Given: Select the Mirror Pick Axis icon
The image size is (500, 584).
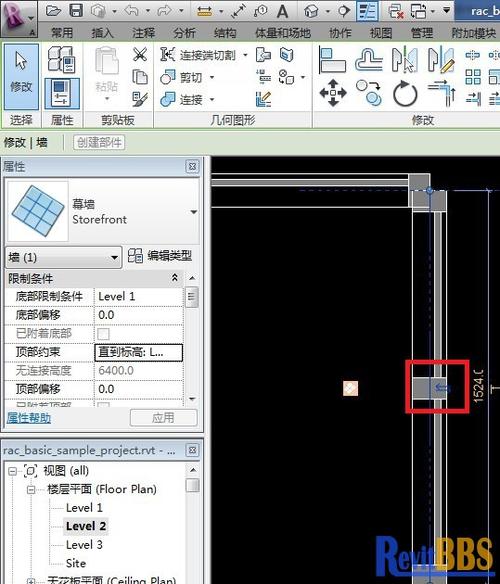Looking at the screenshot, I should [x=405, y=60].
